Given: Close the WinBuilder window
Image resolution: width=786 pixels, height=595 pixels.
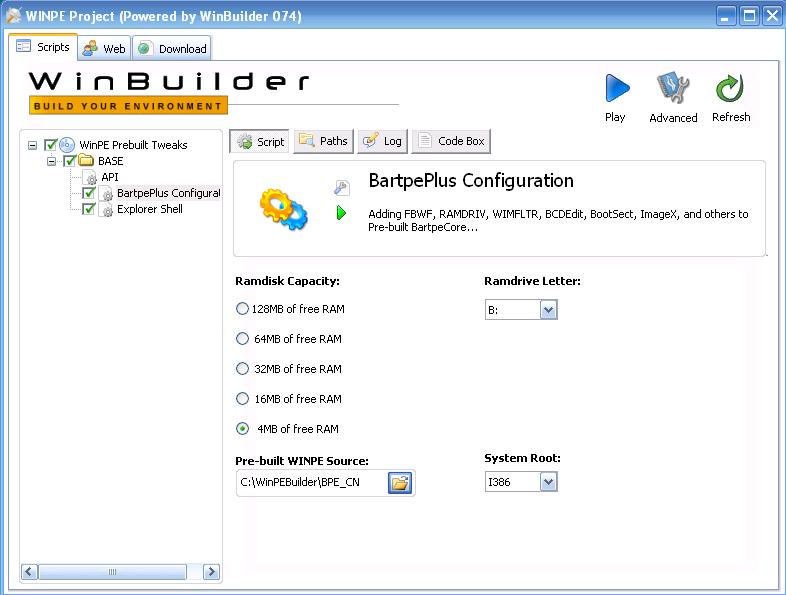Looking at the screenshot, I should [x=772, y=16].
